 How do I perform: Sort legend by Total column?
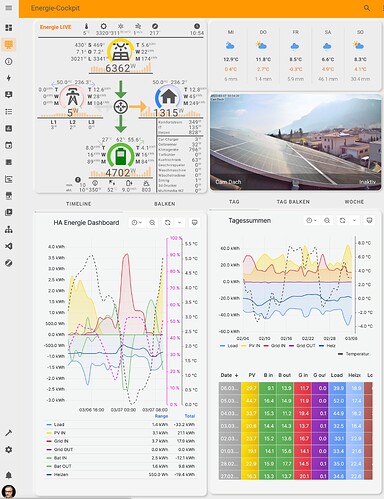coord(190,416)
